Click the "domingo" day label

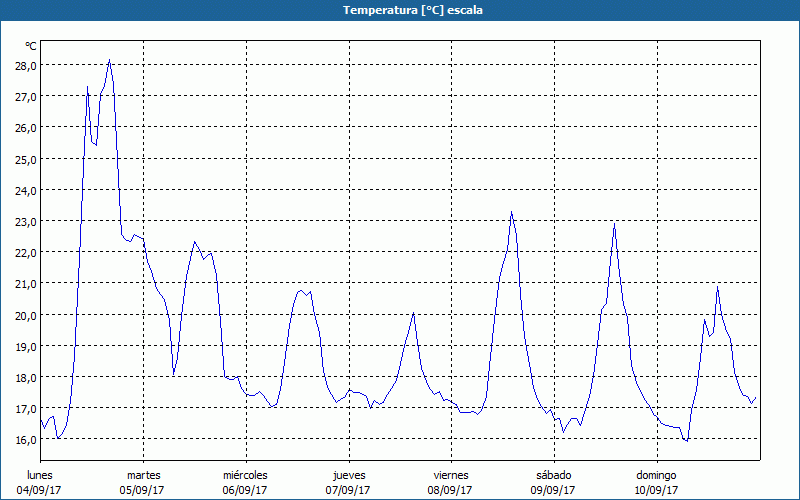point(656,475)
